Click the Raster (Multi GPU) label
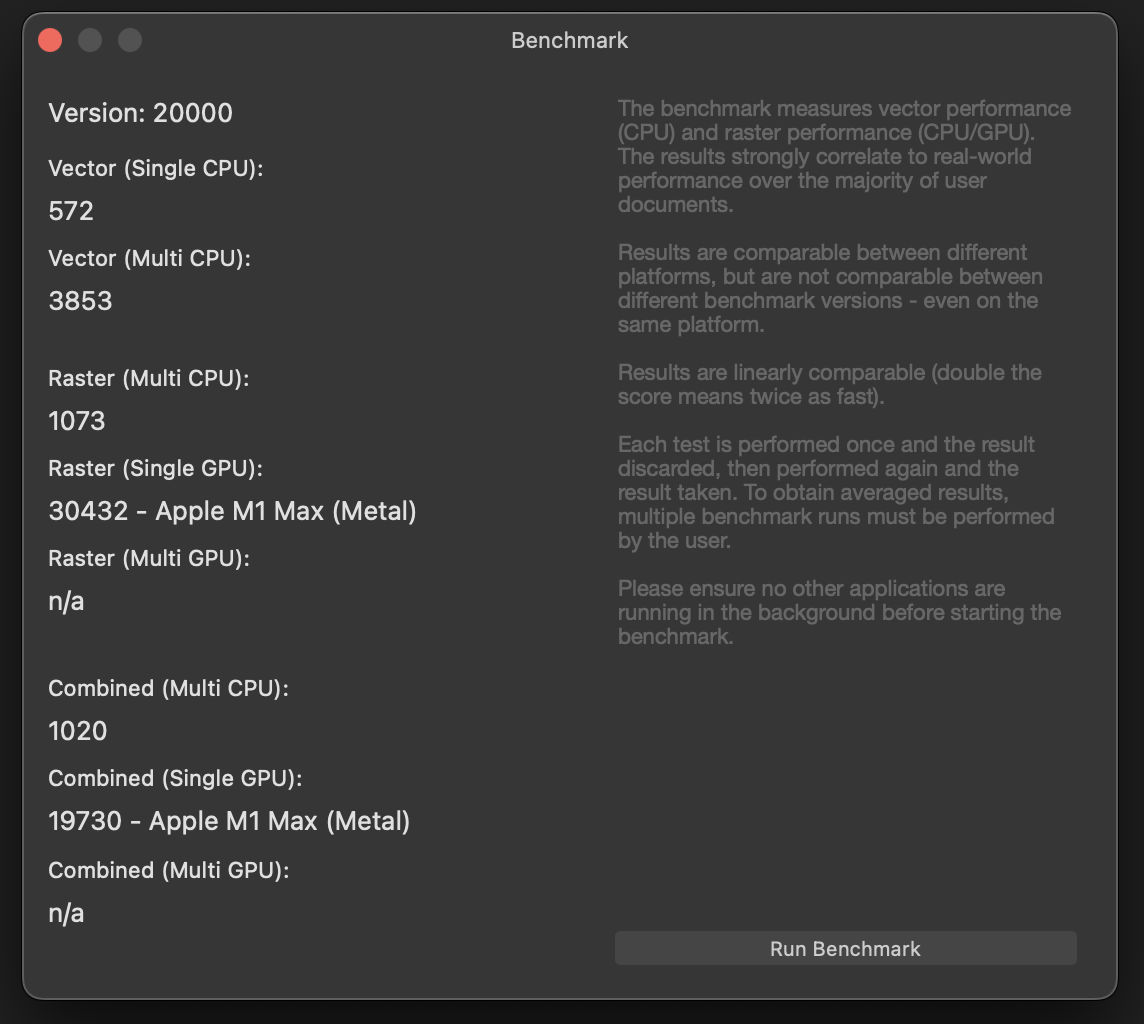This screenshot has width=1144, height=1024. 149,558
